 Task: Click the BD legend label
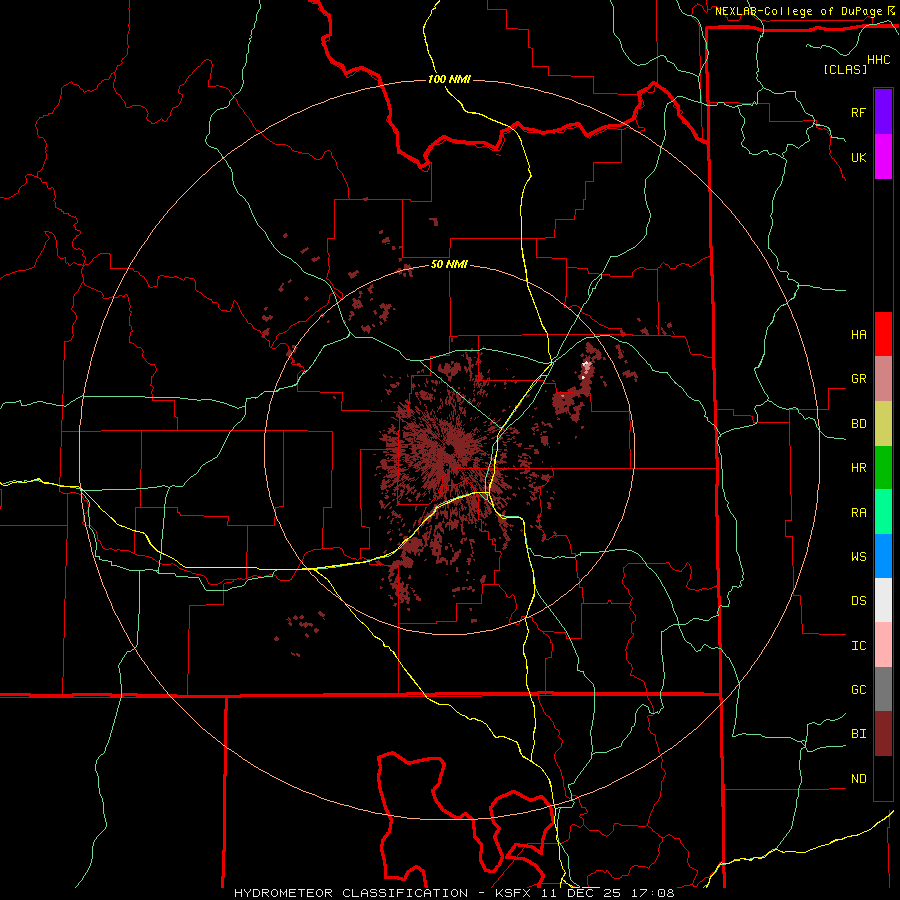(x=858, y=424)
